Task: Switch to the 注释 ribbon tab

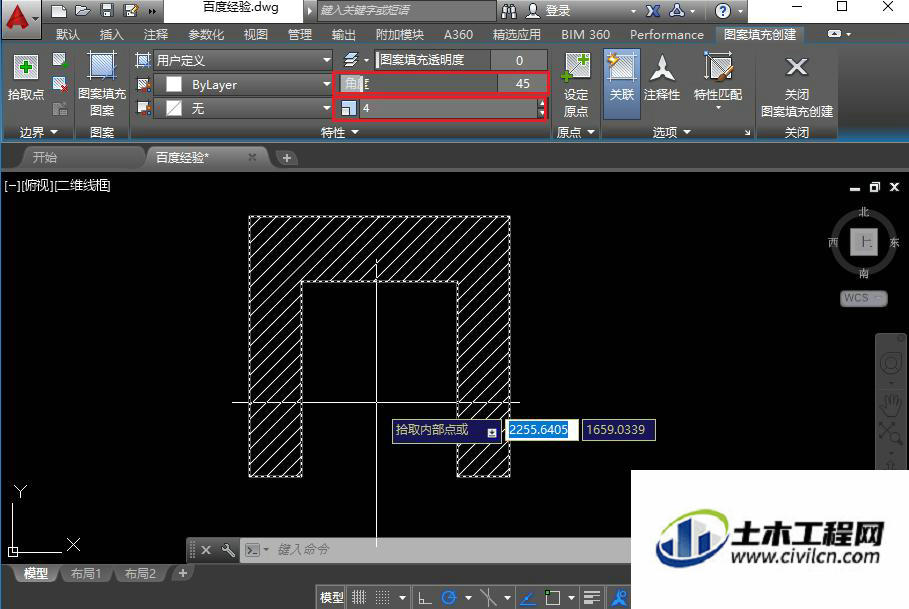Action: point(155,35)
